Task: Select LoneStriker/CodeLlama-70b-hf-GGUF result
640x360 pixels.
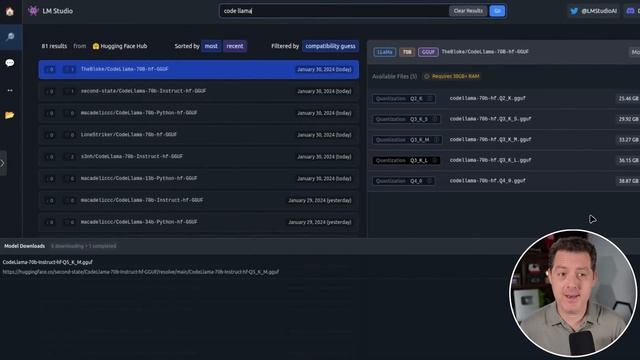Action: (199, 135)
